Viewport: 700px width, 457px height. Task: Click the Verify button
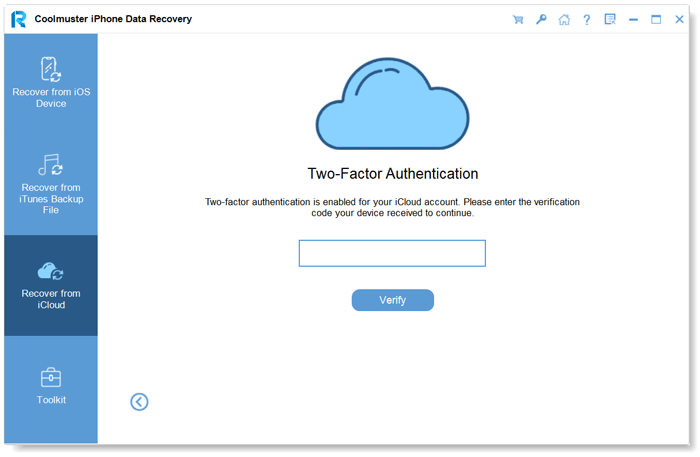pos(392,300)
